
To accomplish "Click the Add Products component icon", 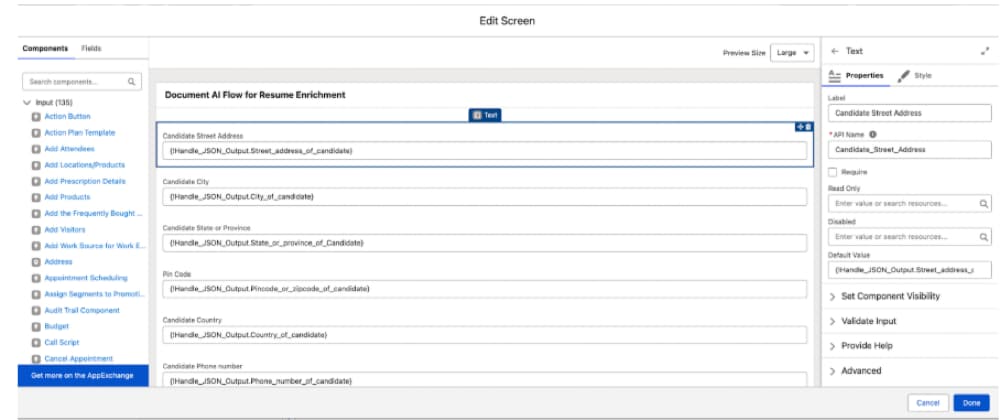I will tap(36, 198).
